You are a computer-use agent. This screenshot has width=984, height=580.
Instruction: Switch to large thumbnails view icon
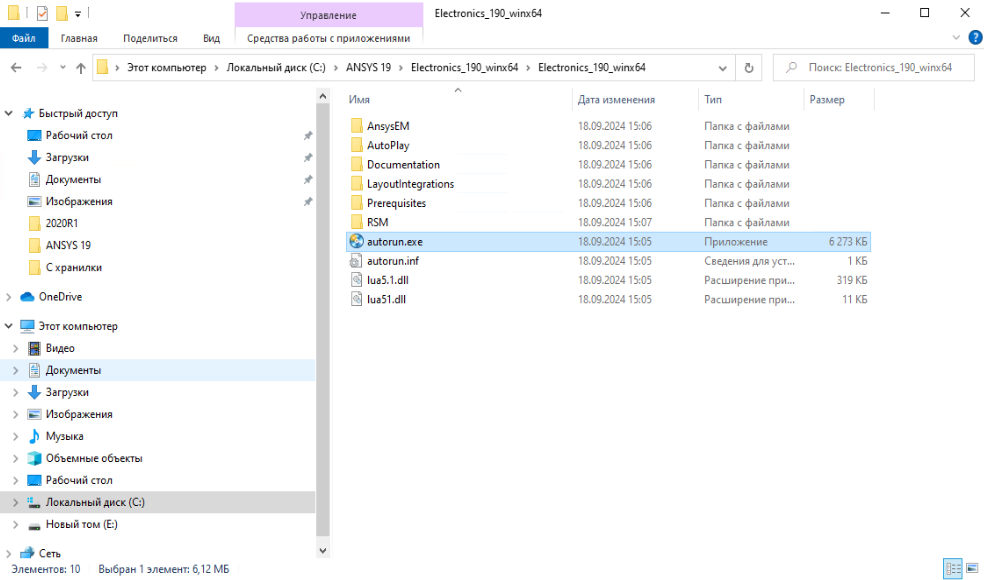pos(972,569)
